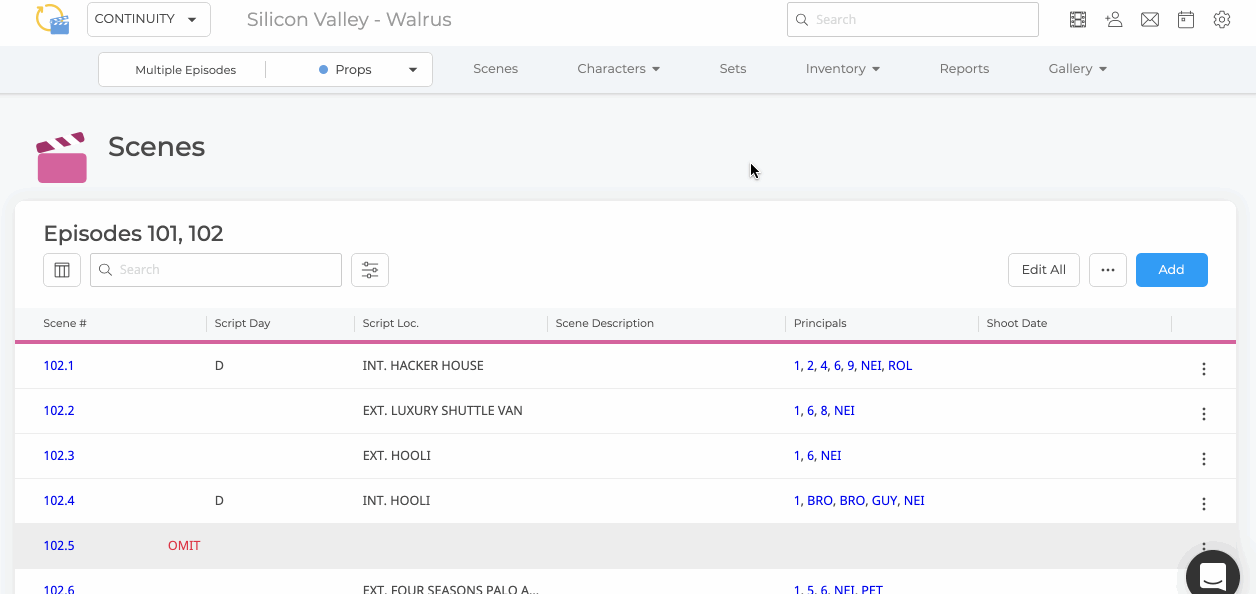Open scene 102.3 link

(x=59, y=456)
